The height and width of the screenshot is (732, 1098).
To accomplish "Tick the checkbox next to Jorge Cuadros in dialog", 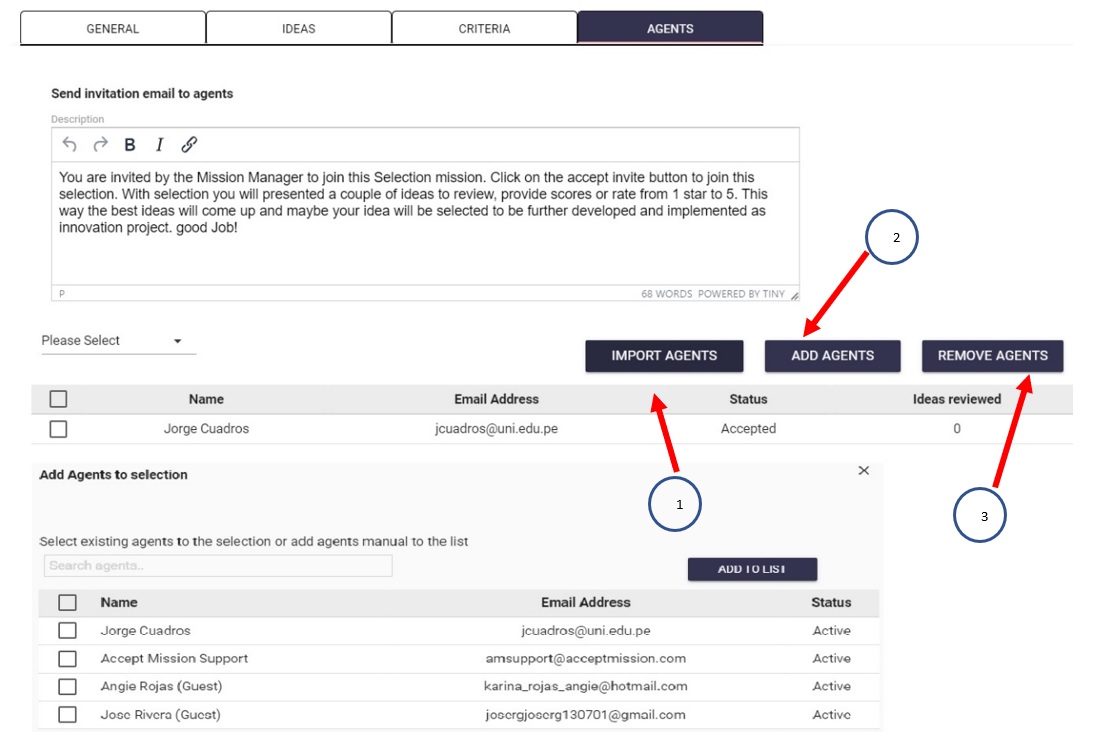I will point(67,631).
